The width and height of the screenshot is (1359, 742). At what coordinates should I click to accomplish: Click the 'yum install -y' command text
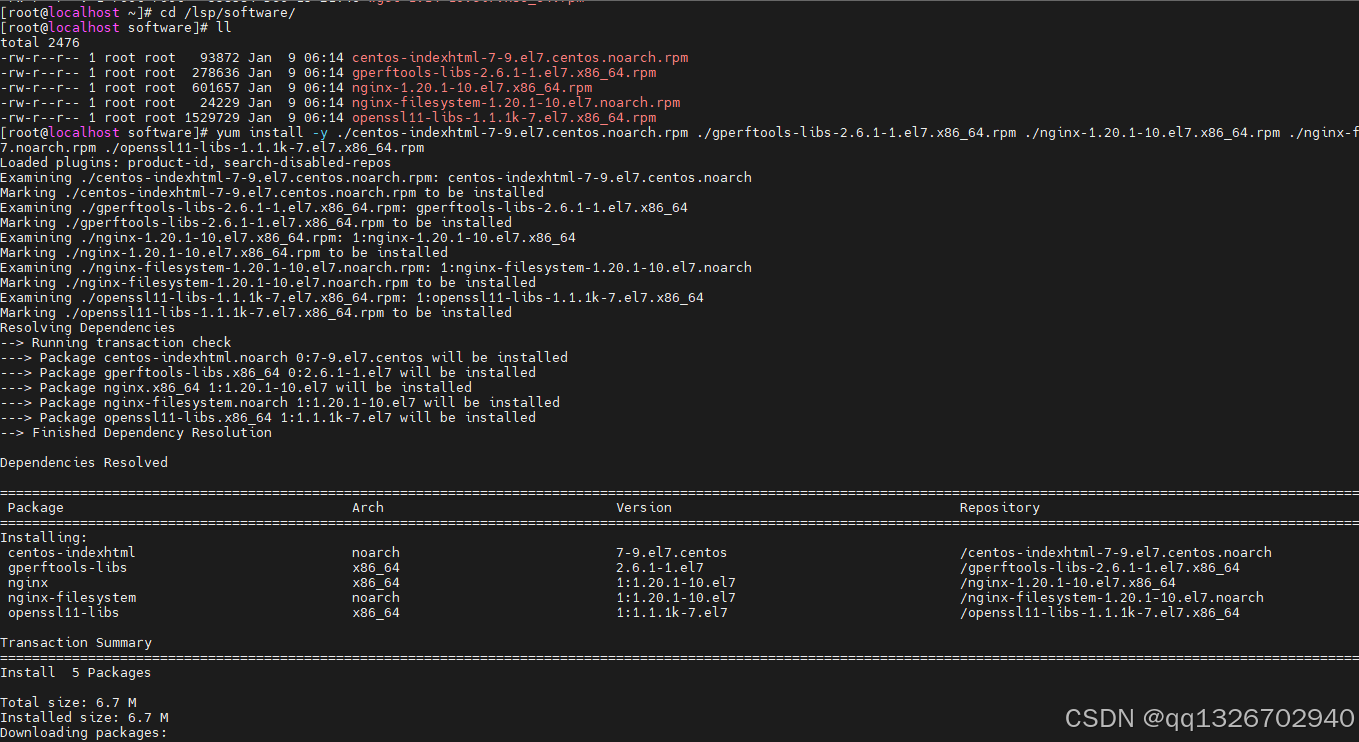(x=272, y=132)
